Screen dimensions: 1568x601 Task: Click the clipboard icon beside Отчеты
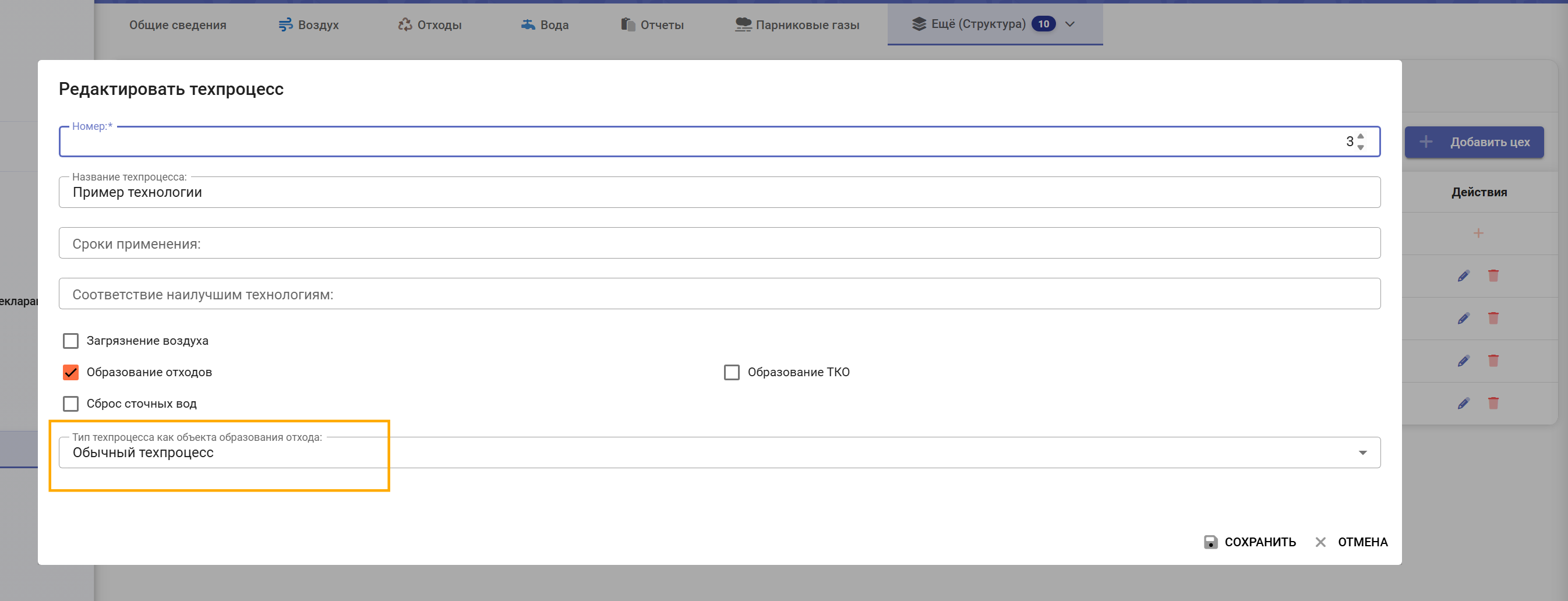[x=627, y=24]
